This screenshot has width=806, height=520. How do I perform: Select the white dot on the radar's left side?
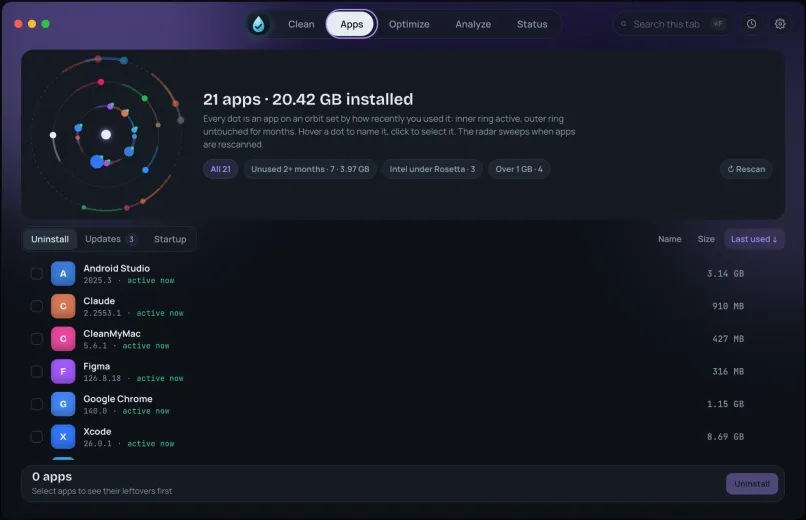pyautogui.click(x=53, y=135)
